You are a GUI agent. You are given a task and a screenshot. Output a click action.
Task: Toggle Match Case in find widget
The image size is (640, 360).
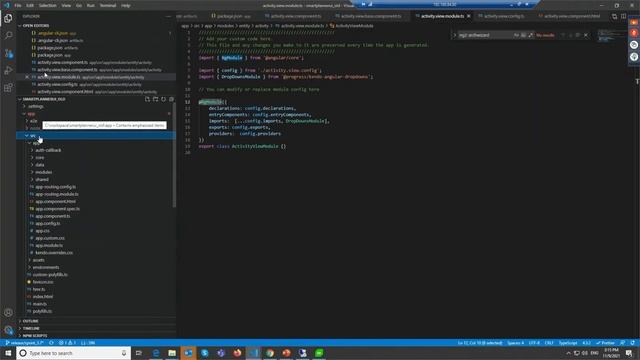516,35
